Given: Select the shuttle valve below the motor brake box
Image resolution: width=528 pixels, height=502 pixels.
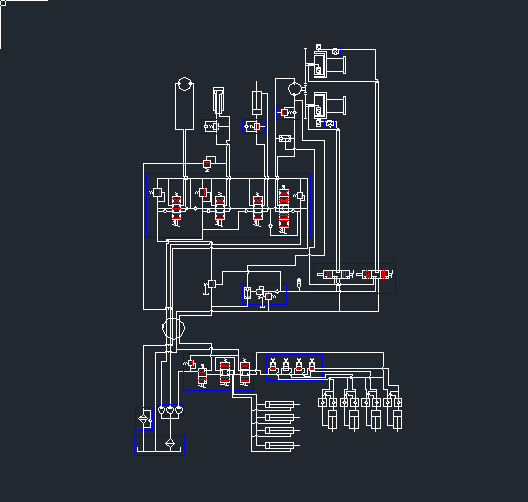Looking at the screenshot, I should tap(285, 138).
